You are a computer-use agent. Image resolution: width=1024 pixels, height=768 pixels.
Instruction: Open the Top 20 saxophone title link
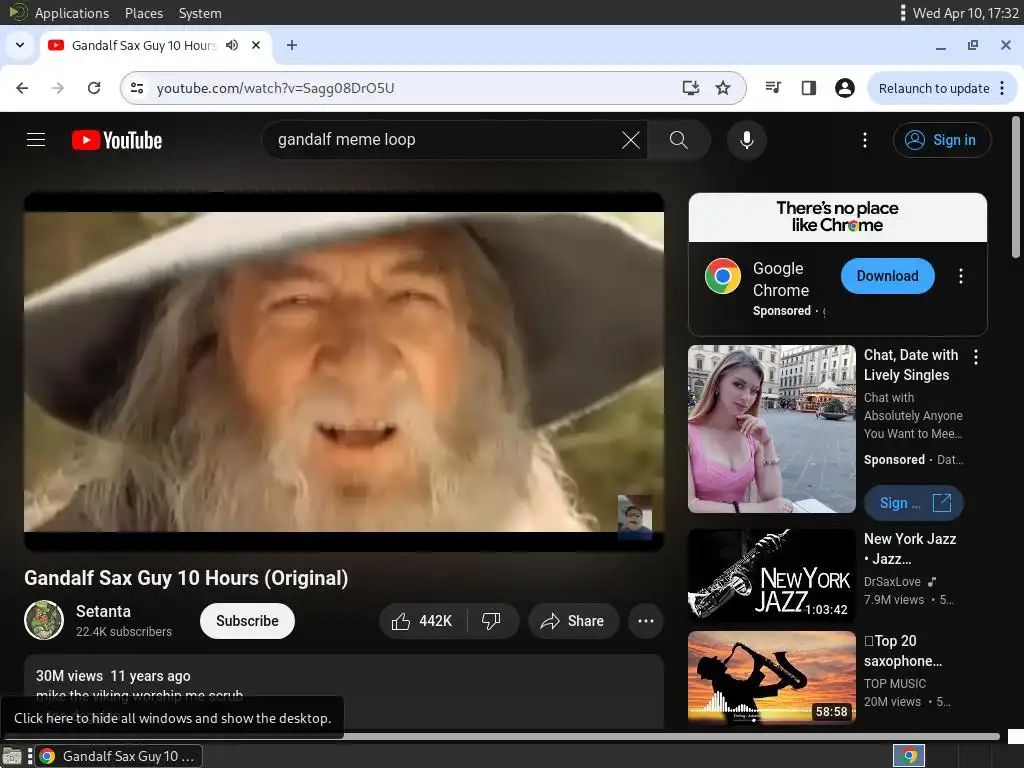click(x=903, y=650)
